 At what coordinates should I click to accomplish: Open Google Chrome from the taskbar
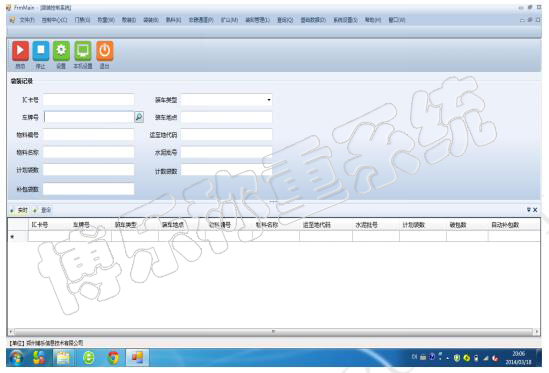click(x=113, y=358)
